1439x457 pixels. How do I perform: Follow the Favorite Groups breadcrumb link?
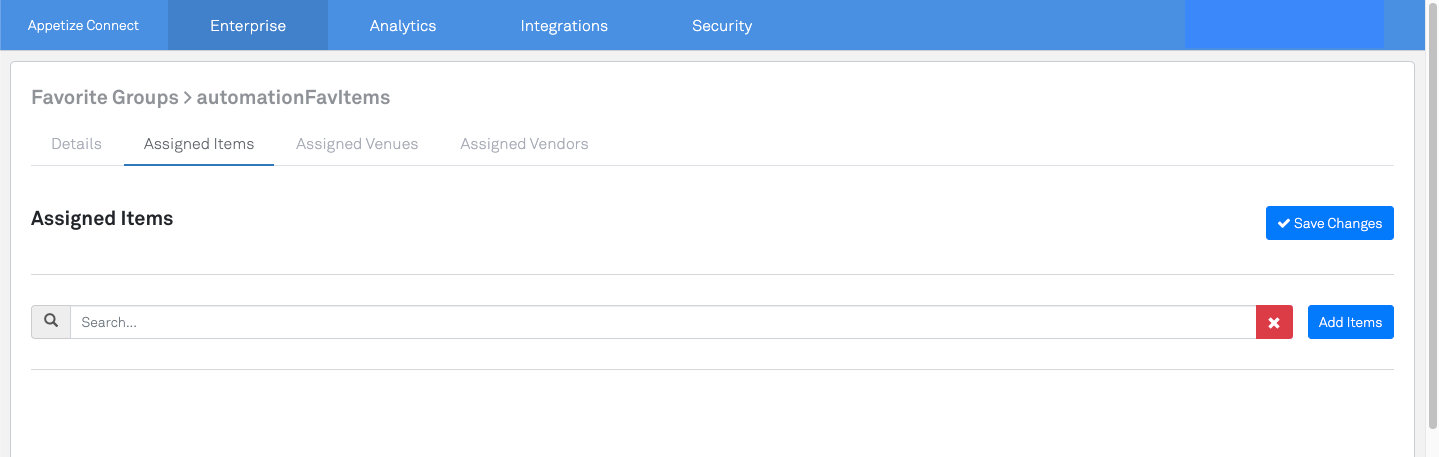(104, 97)
